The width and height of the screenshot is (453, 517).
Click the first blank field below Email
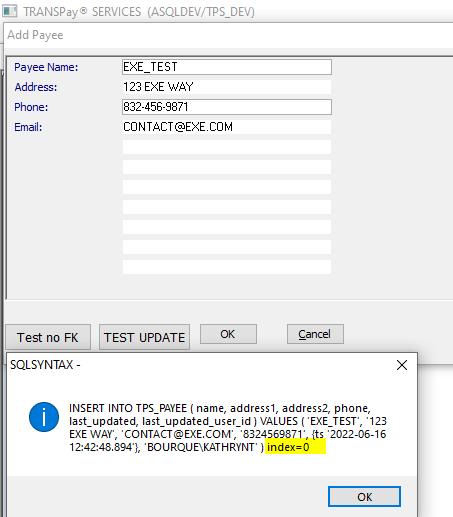pos(227,147)
